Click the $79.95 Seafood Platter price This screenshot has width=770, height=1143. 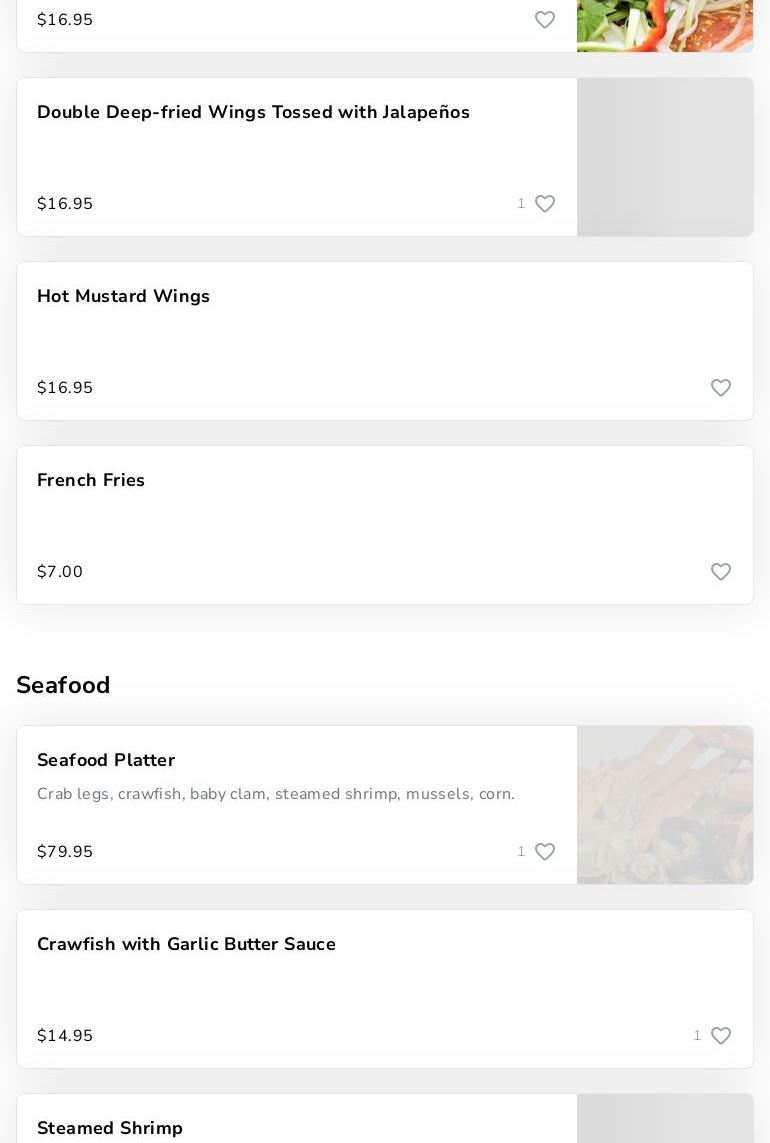pyautogui.click(x=65, y=852)
